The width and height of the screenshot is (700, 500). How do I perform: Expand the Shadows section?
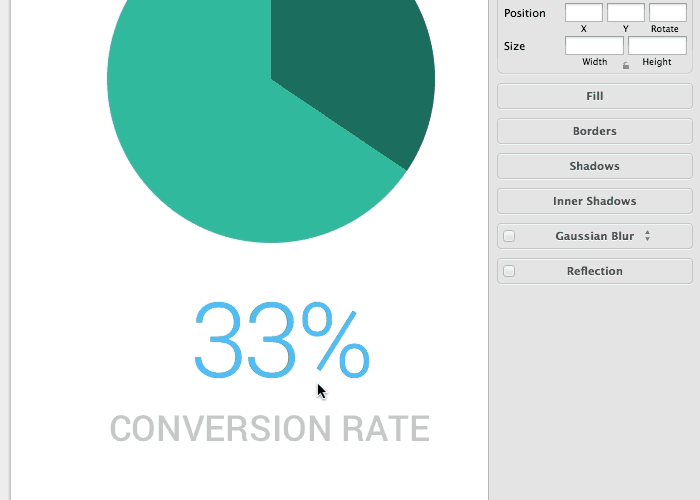click(x=595, y=166)
